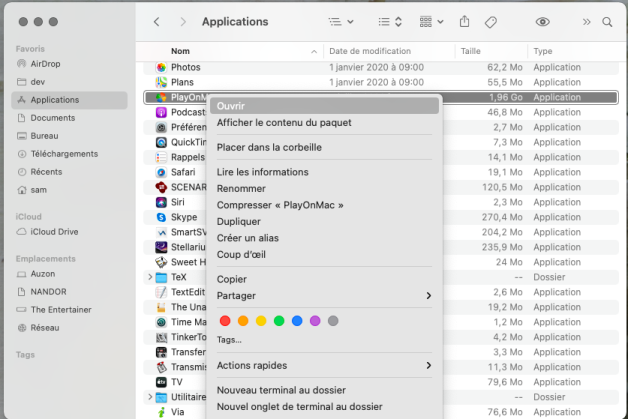Click the Share toolbar icon
Viewport: 628px width, 419px height.
tap(464, 21)
